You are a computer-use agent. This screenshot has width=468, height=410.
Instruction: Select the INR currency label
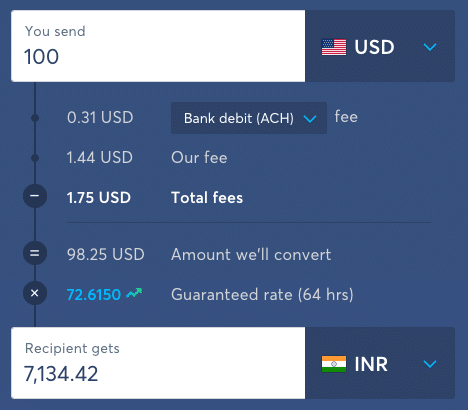pos(371,364)
